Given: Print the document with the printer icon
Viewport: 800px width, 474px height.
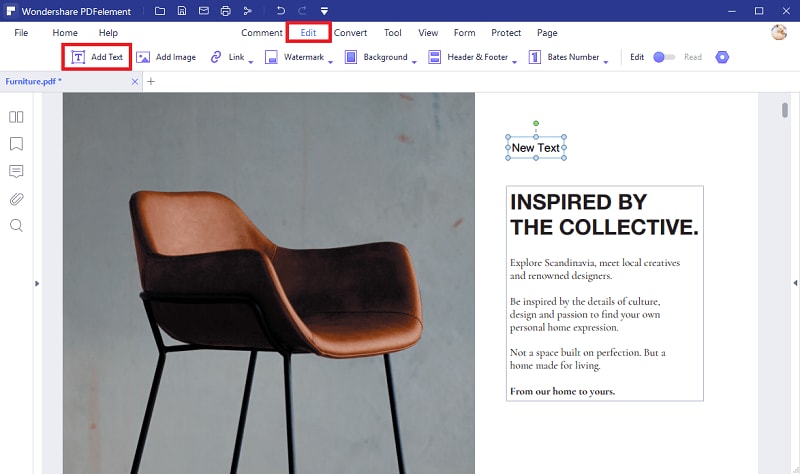Looking at the screenshot, I should [226, 11].
